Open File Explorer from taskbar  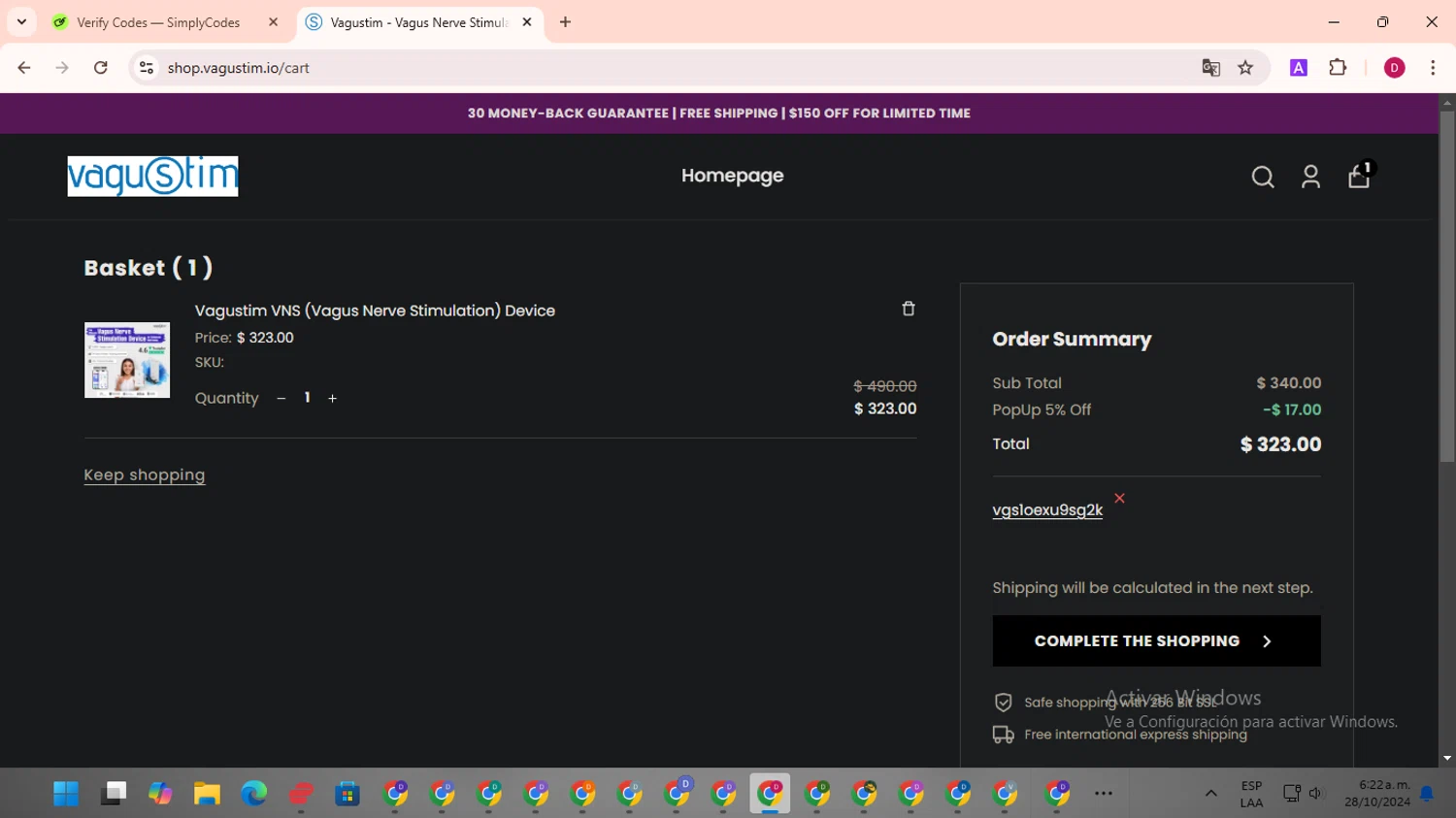[207, 794]
